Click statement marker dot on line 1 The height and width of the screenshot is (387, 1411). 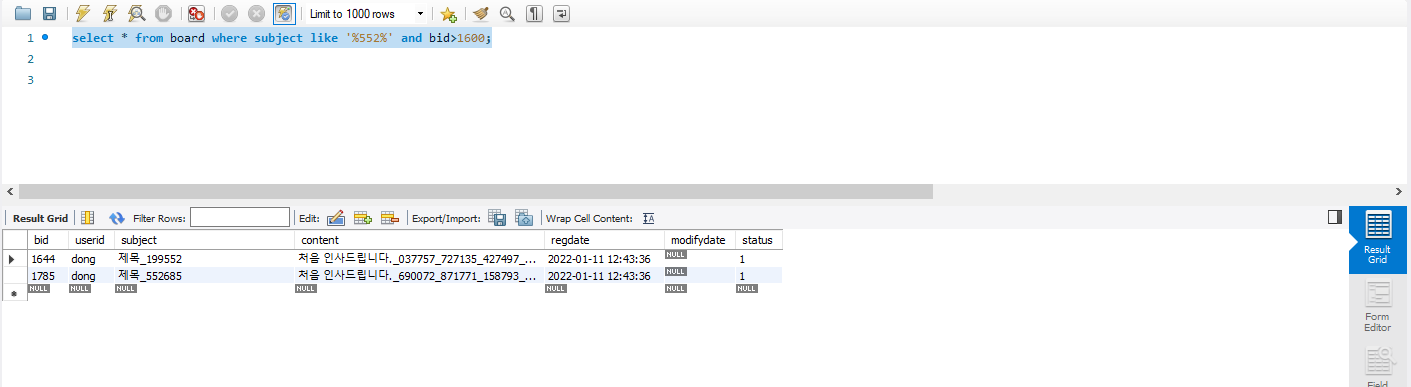[x=46, y=37]
